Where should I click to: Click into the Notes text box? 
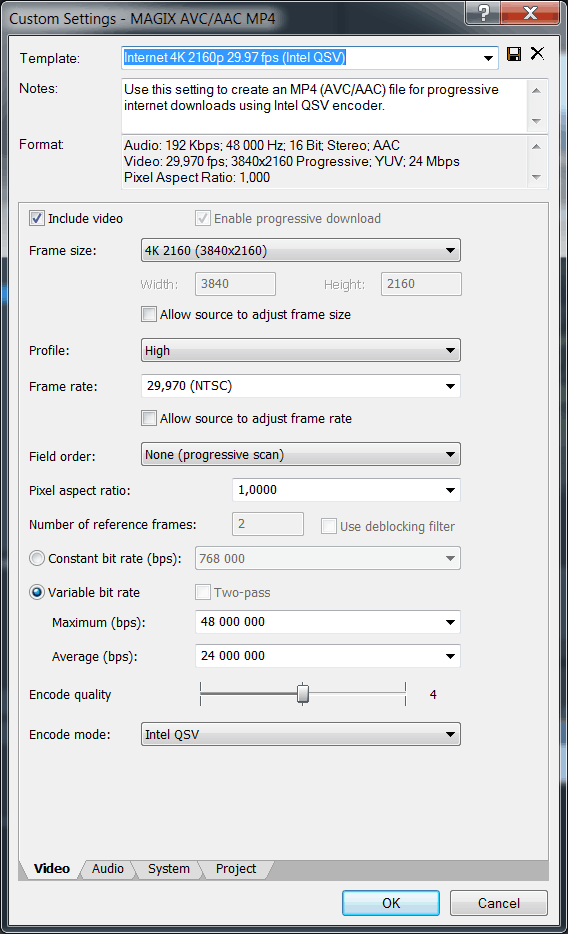point(324,106)
